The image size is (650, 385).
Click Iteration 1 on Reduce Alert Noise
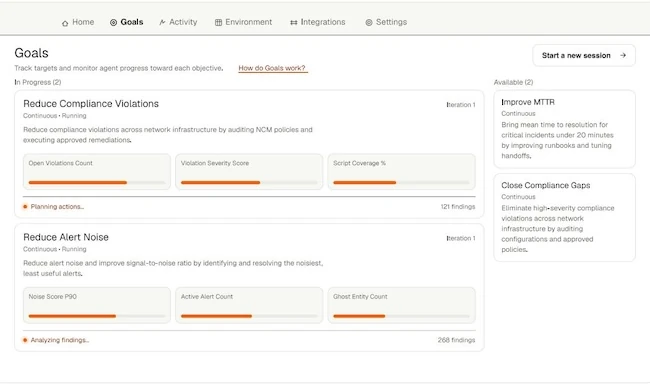(x=461, y=238)
